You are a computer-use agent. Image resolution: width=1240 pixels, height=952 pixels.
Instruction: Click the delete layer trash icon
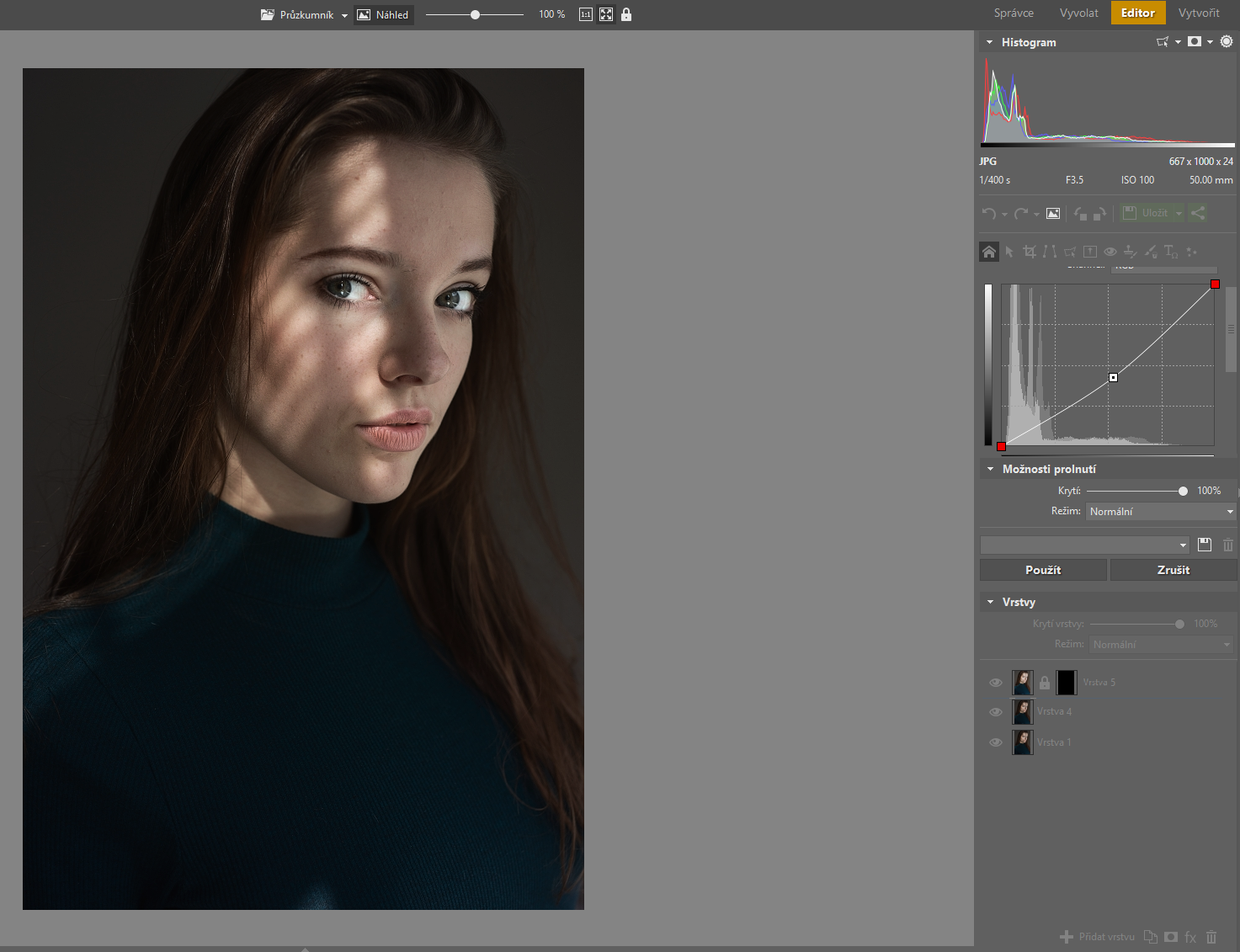point(1211,937)
